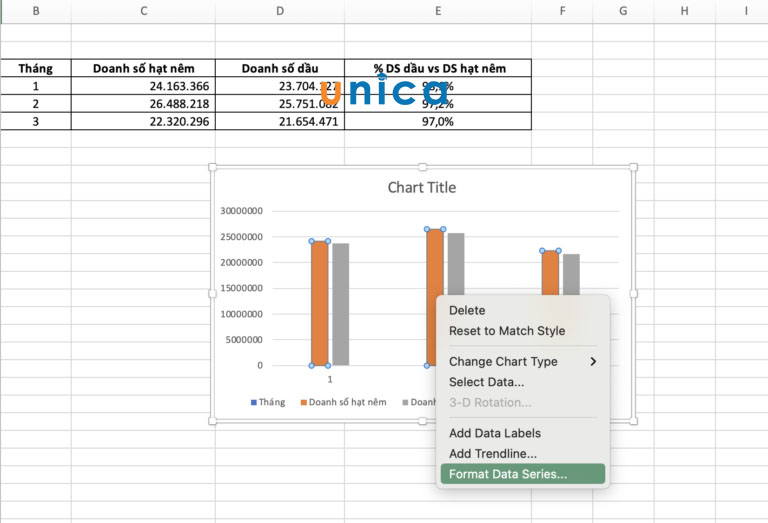Select cell showing 97,0%
The image size is (768, 523).
pyautogui.click(x=438, y=121)
